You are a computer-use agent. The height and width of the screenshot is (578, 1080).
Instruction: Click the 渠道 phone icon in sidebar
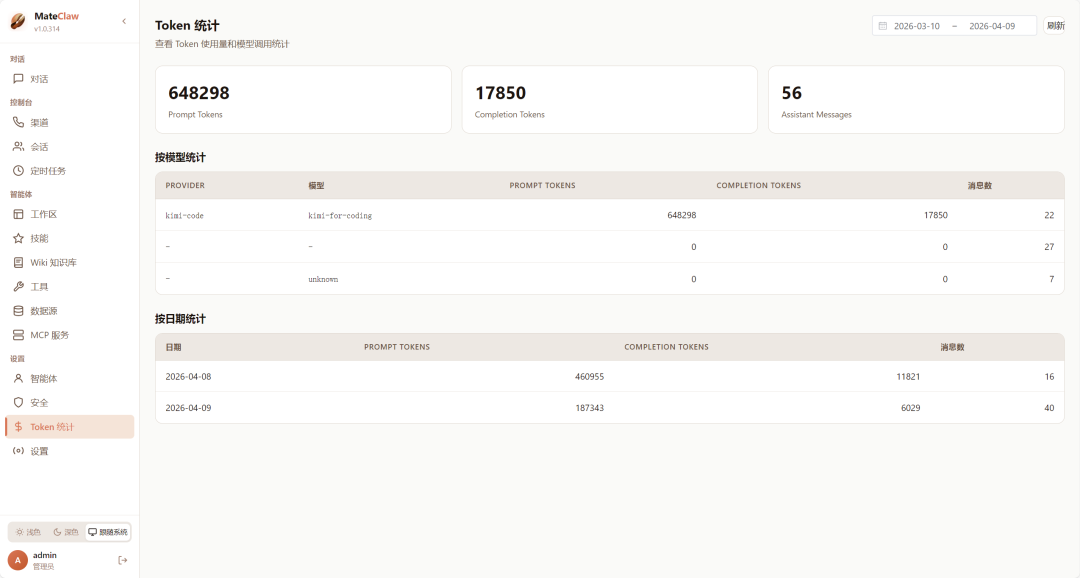(x=18, y=123)
